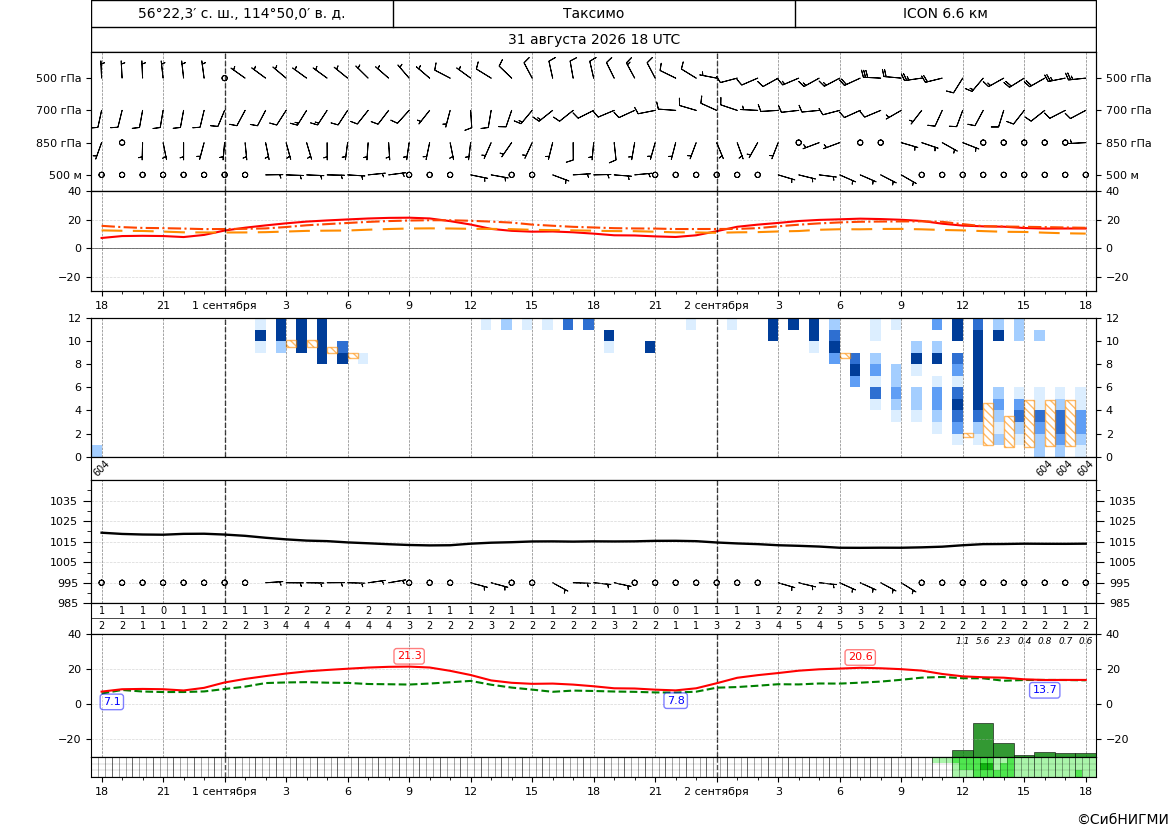The image size is (1169, 827).
Task: Click the 2 сентября label on bottom axis
Action: (716, 791)
